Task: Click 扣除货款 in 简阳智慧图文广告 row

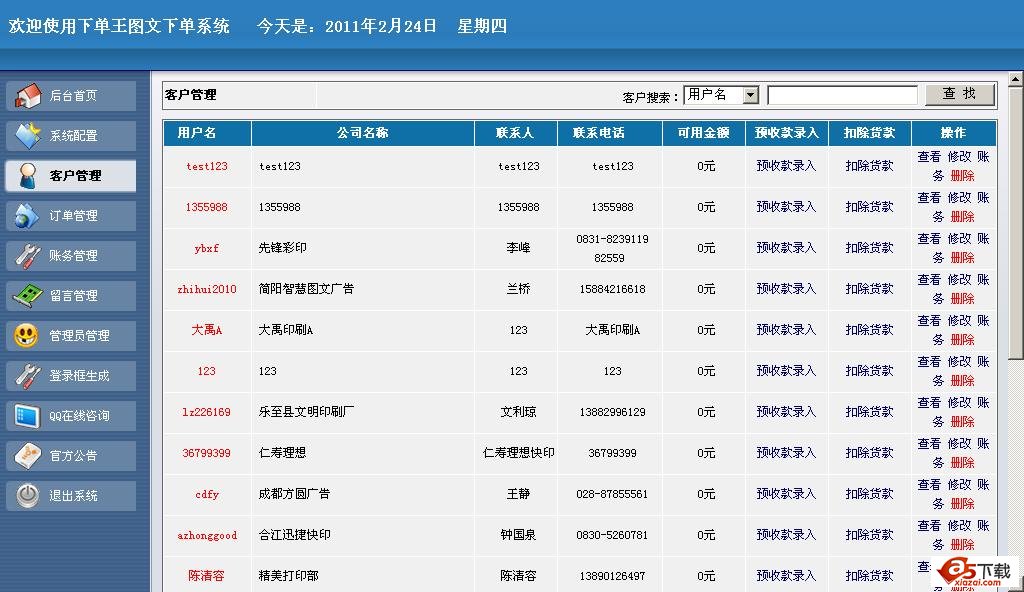Action: (x=869, y=289)
